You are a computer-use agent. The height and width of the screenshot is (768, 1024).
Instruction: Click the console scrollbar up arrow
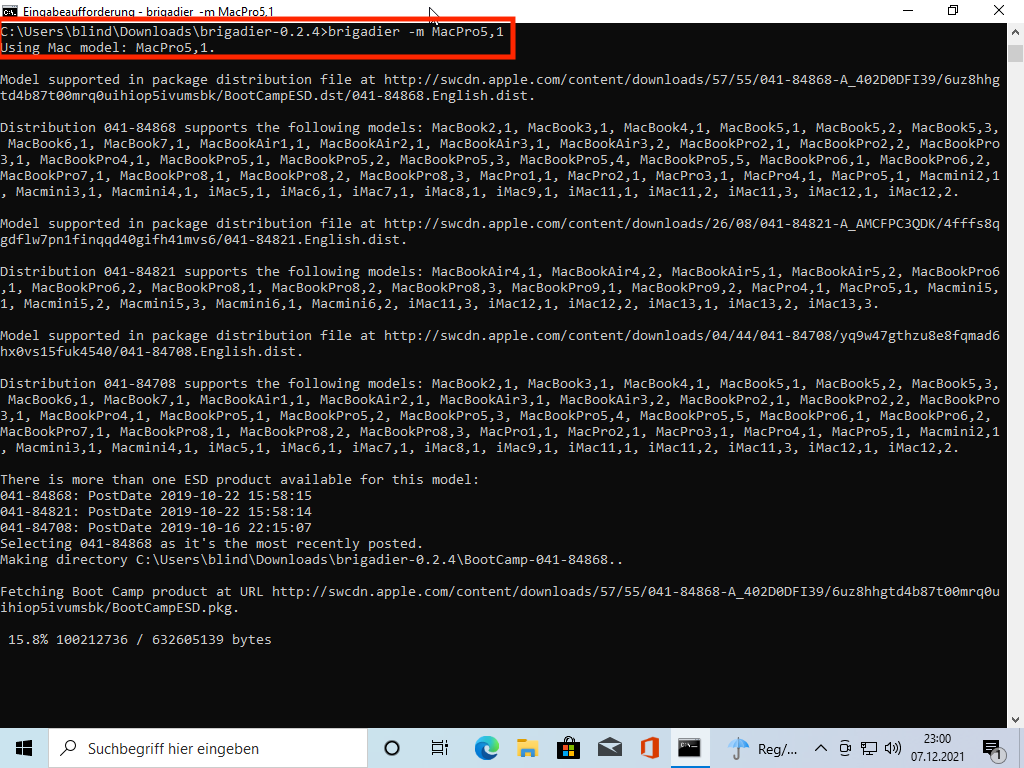(x=1015, y=31)
